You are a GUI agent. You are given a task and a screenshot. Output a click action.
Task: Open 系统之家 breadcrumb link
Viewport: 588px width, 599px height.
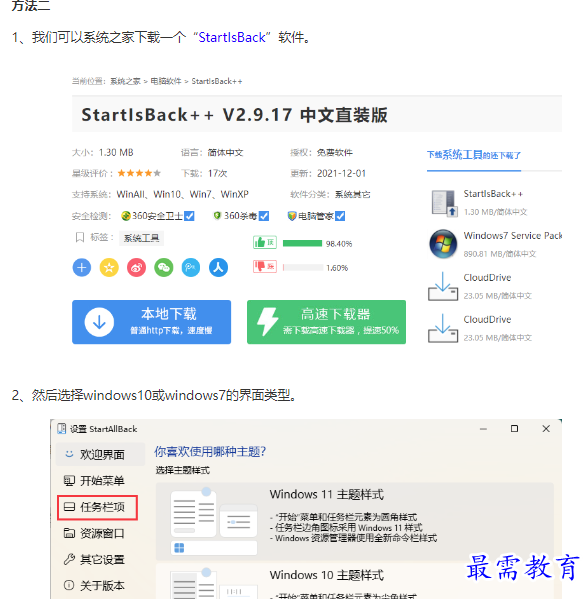point(125,81)
